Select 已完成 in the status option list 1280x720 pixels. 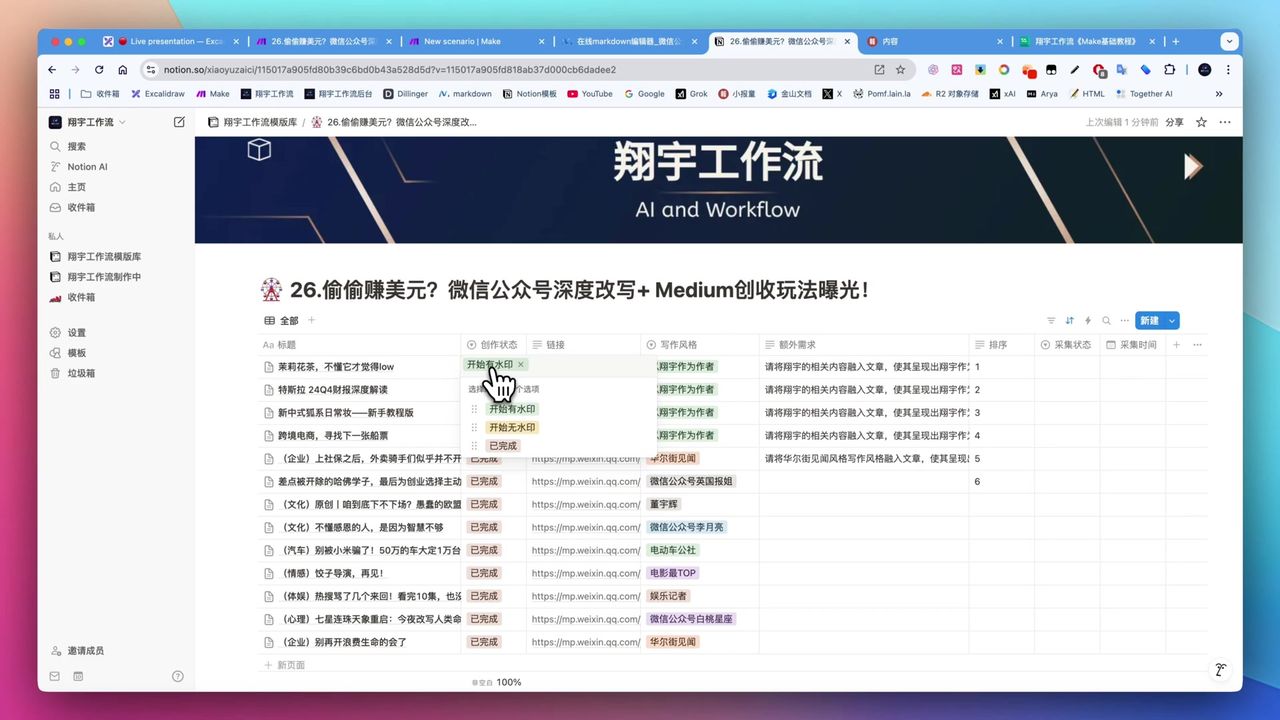(x=503, y=445)
